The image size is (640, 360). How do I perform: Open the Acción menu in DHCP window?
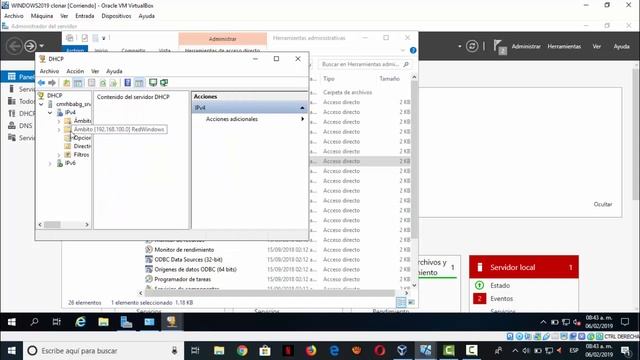click(75, 71)
